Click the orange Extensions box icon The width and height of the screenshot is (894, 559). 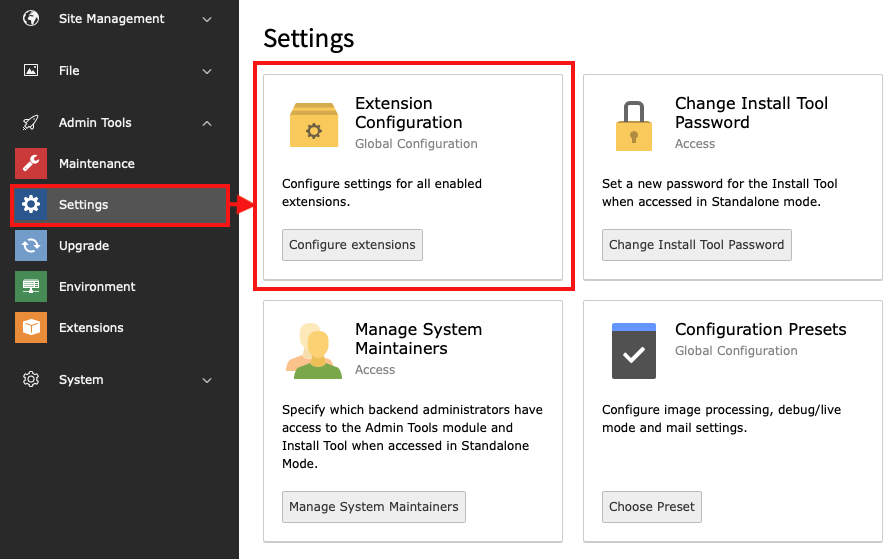pyautogui.click(x=31, y=327)
